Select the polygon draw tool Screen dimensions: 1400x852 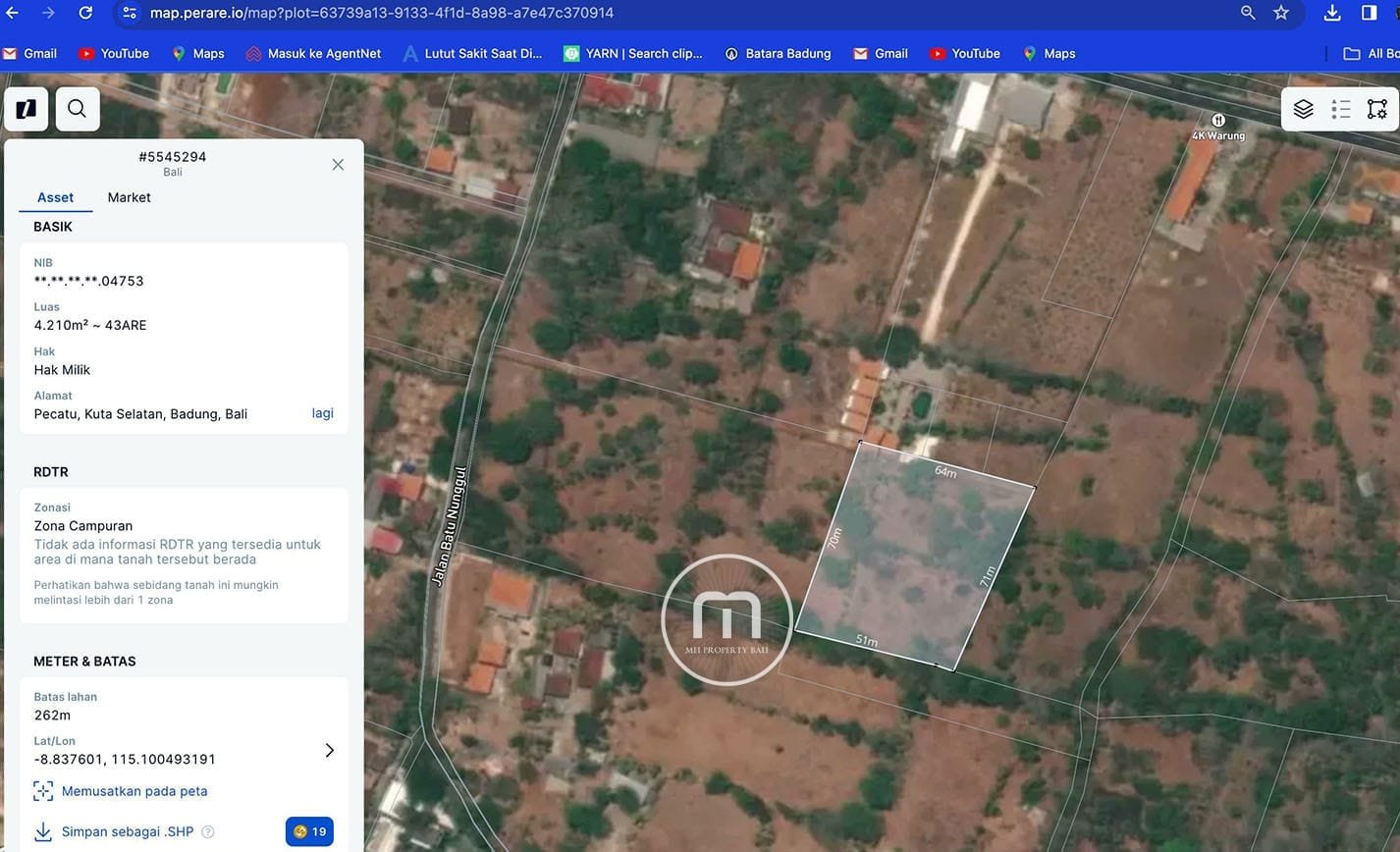point(1376,109)
